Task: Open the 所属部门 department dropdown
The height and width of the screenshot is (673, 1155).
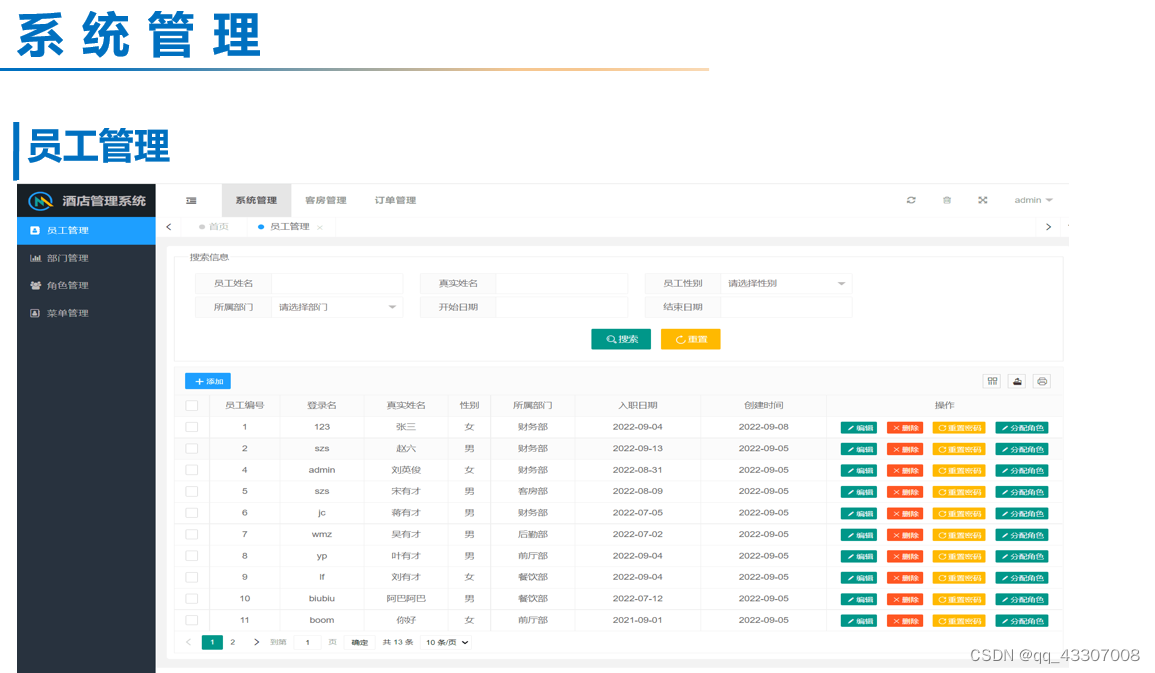Action: 337,307
